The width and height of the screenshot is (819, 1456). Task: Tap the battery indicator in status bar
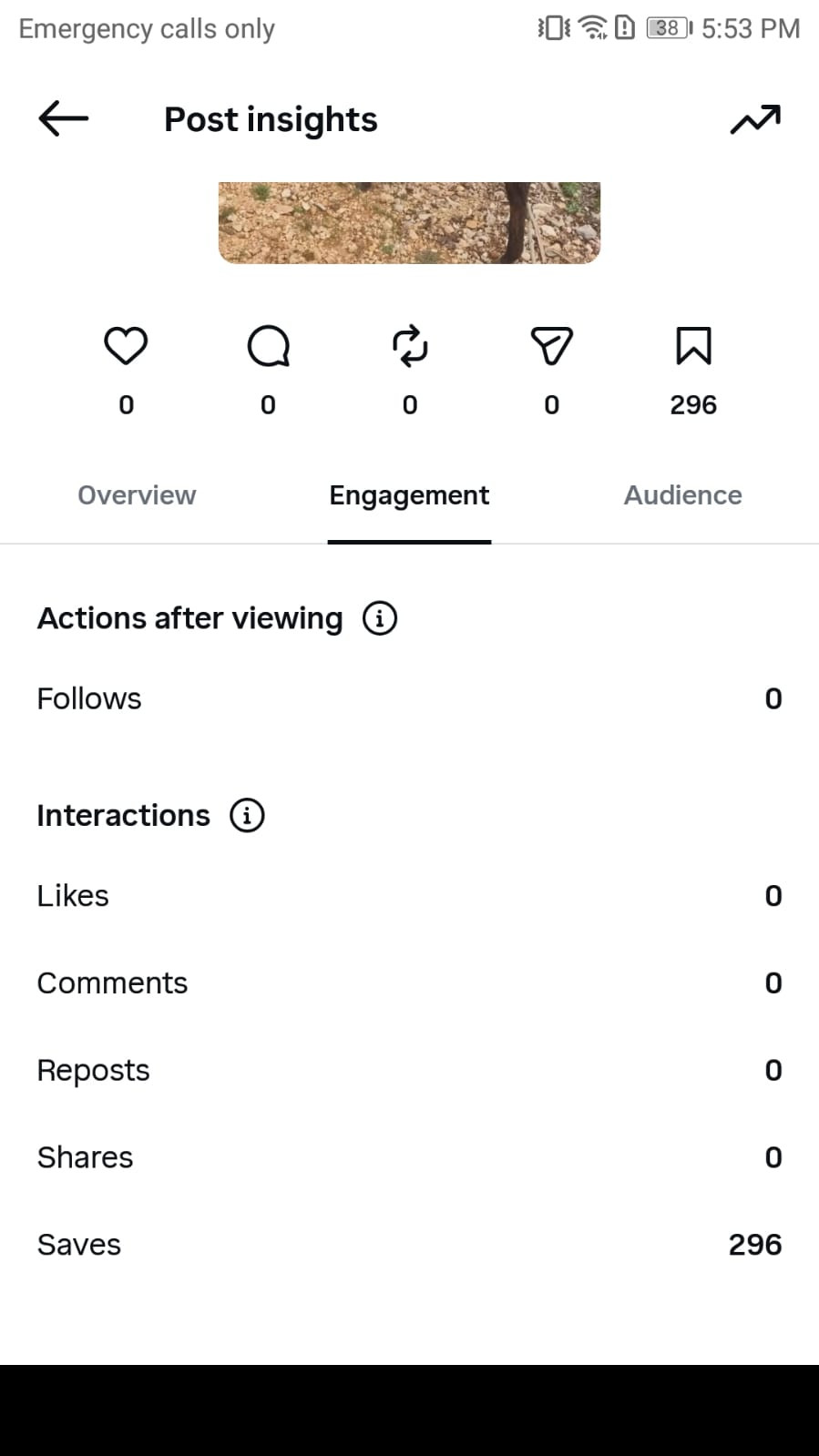click(x=669, y=28)
